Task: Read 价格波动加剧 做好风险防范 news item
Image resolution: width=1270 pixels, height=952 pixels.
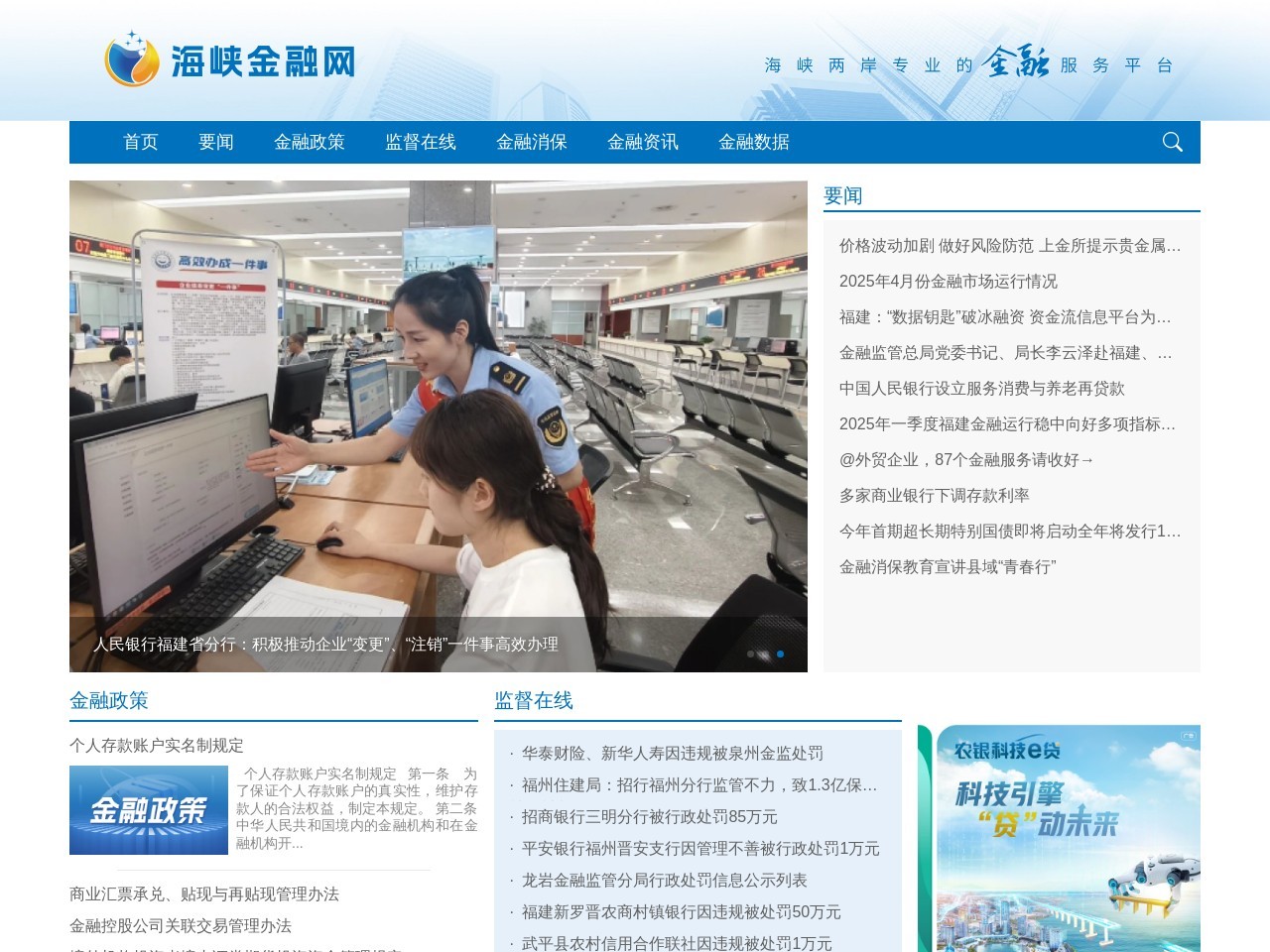Action: click(x=1010, y=246)
